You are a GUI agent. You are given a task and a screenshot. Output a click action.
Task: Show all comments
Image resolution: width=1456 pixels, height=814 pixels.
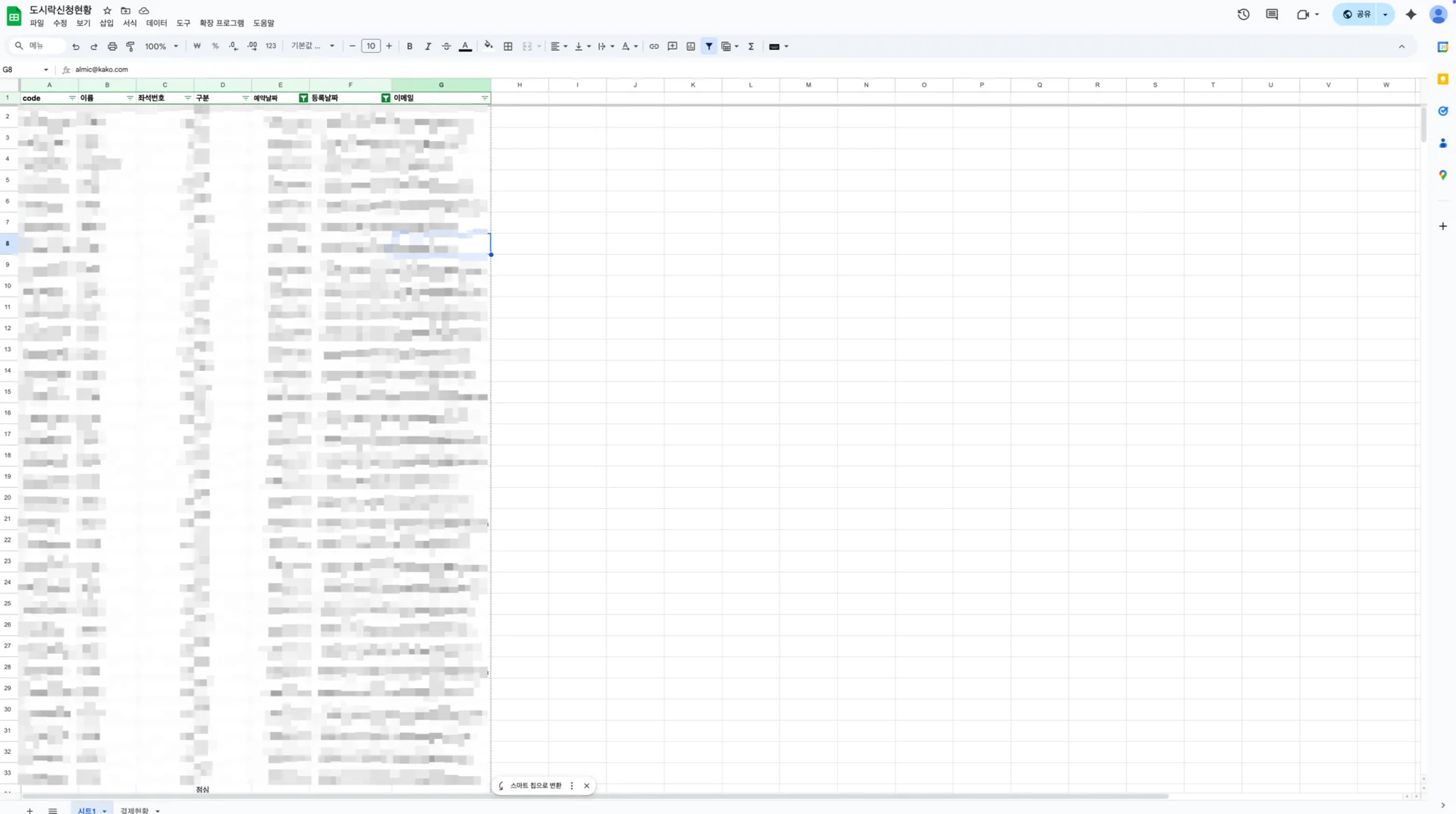coord(1272,14)
